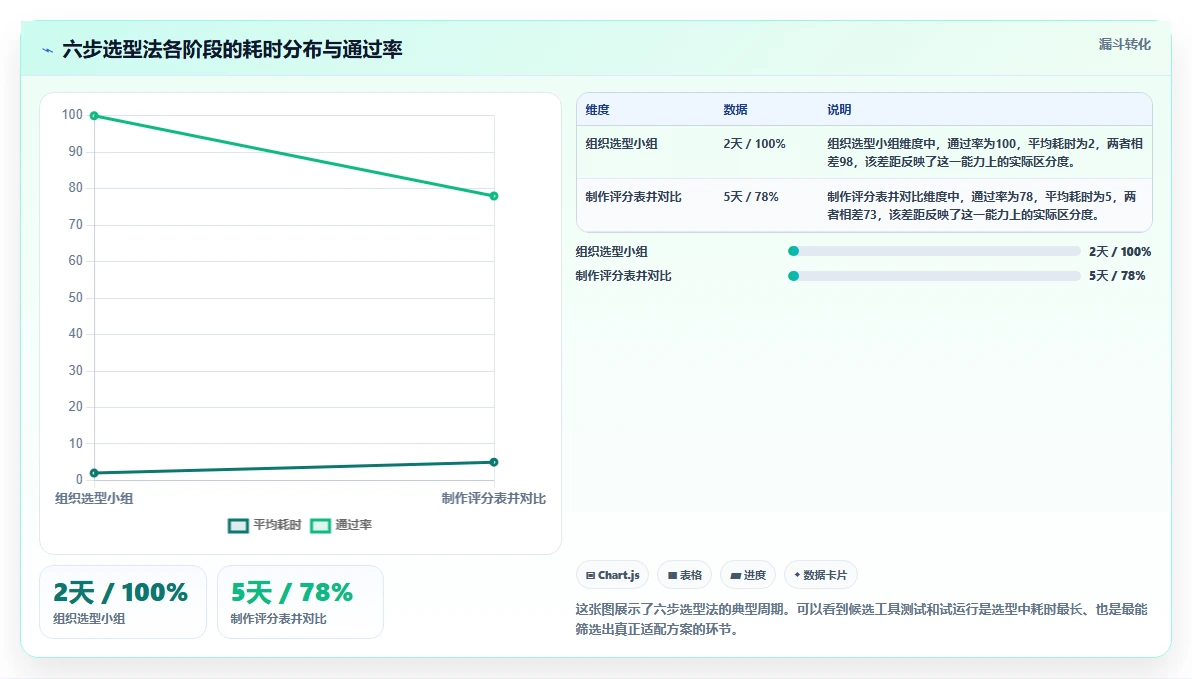1192x679 pixels.
Task: Click the 5天 / 78% value beside progress bar
Action: click(1117, 276)
